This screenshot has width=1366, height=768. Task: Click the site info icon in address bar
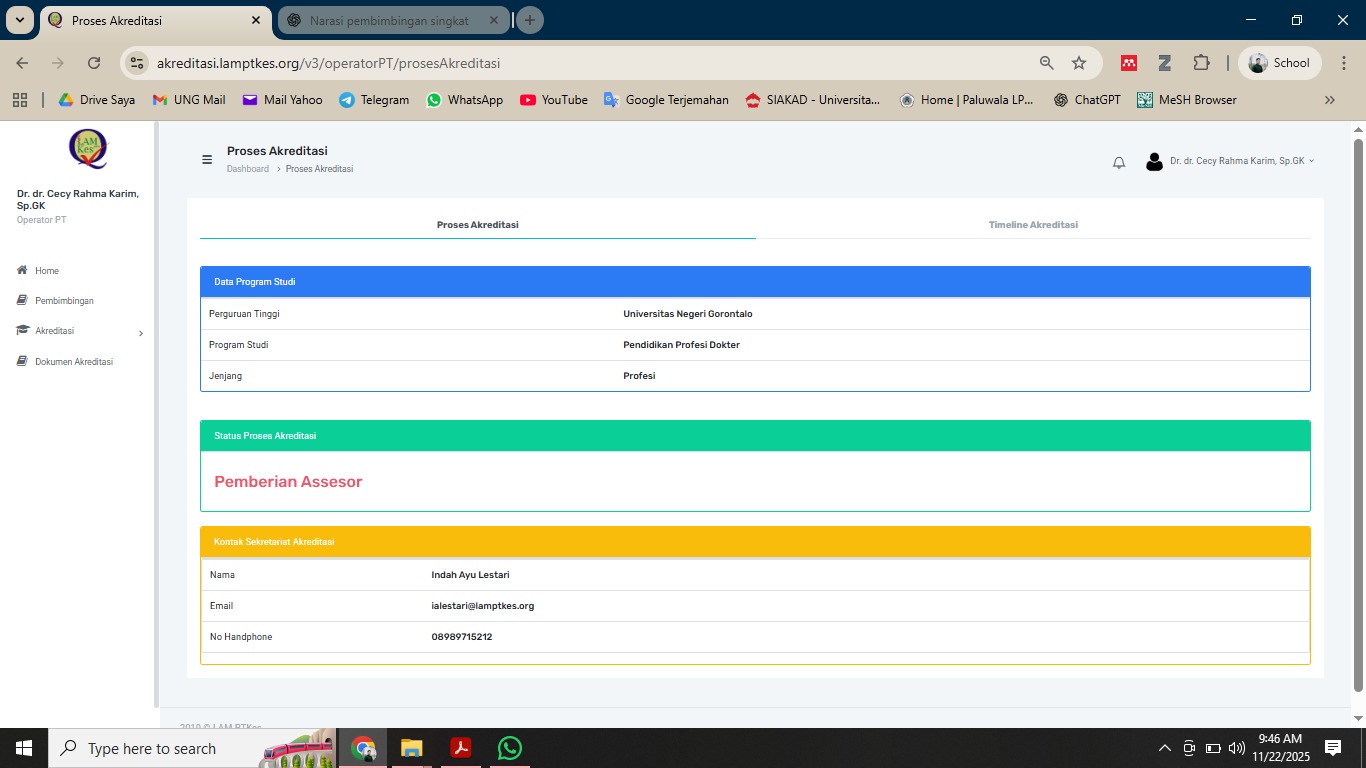point(137,62)
